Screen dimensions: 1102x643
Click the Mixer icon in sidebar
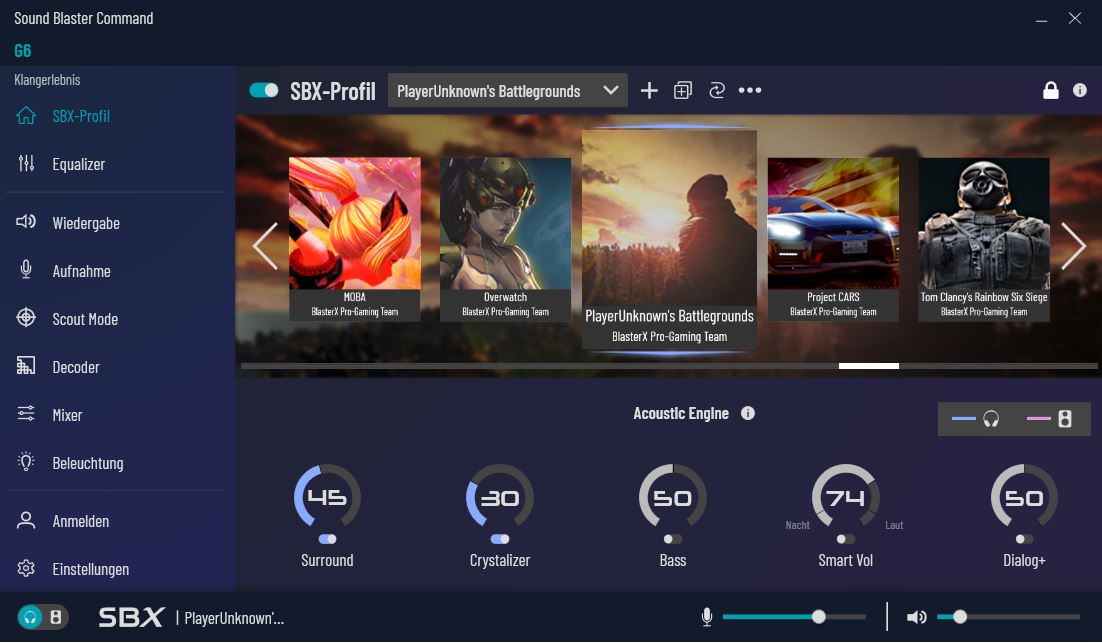26,414
